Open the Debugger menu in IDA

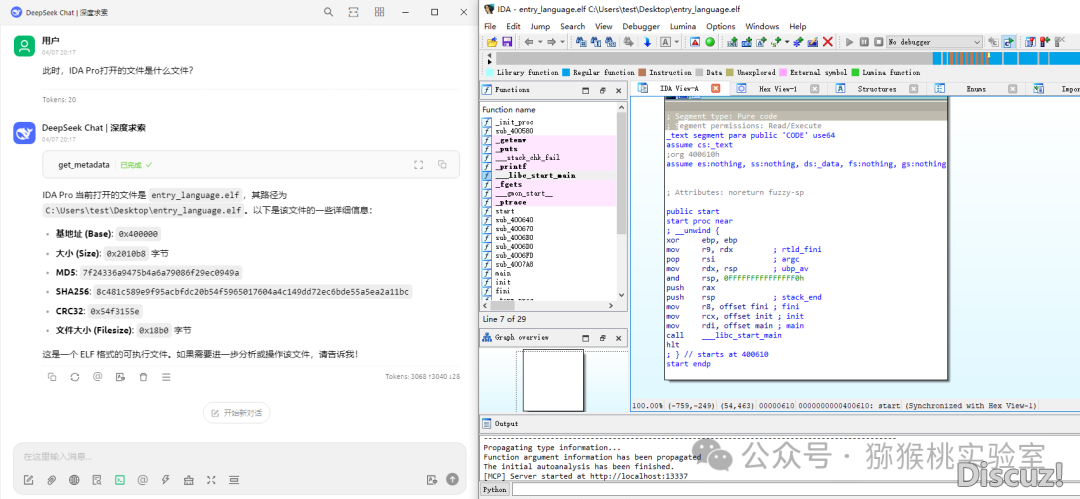pyautogui.click(x=641, y=26)
